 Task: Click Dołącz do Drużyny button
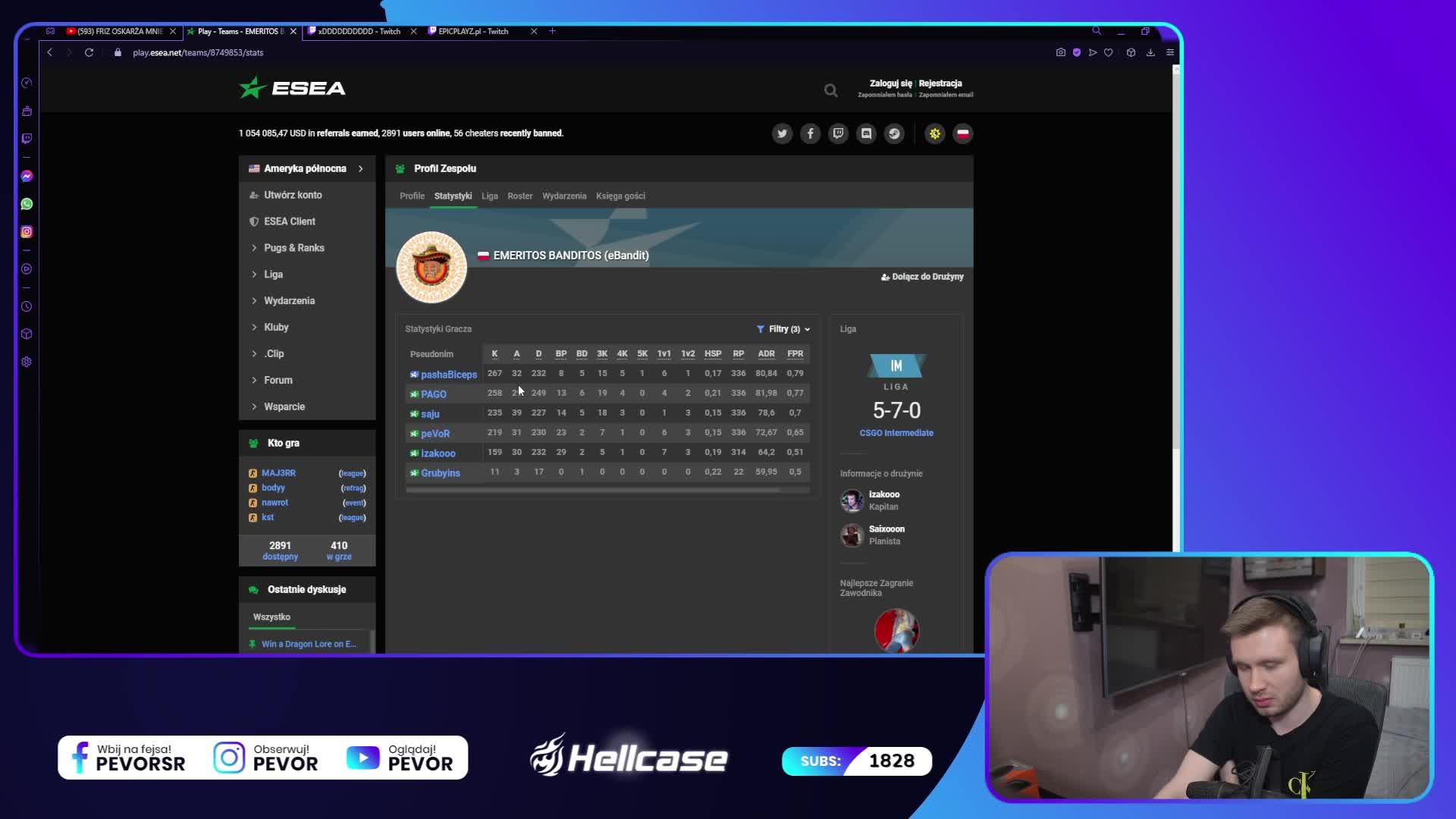pos(922,277)
